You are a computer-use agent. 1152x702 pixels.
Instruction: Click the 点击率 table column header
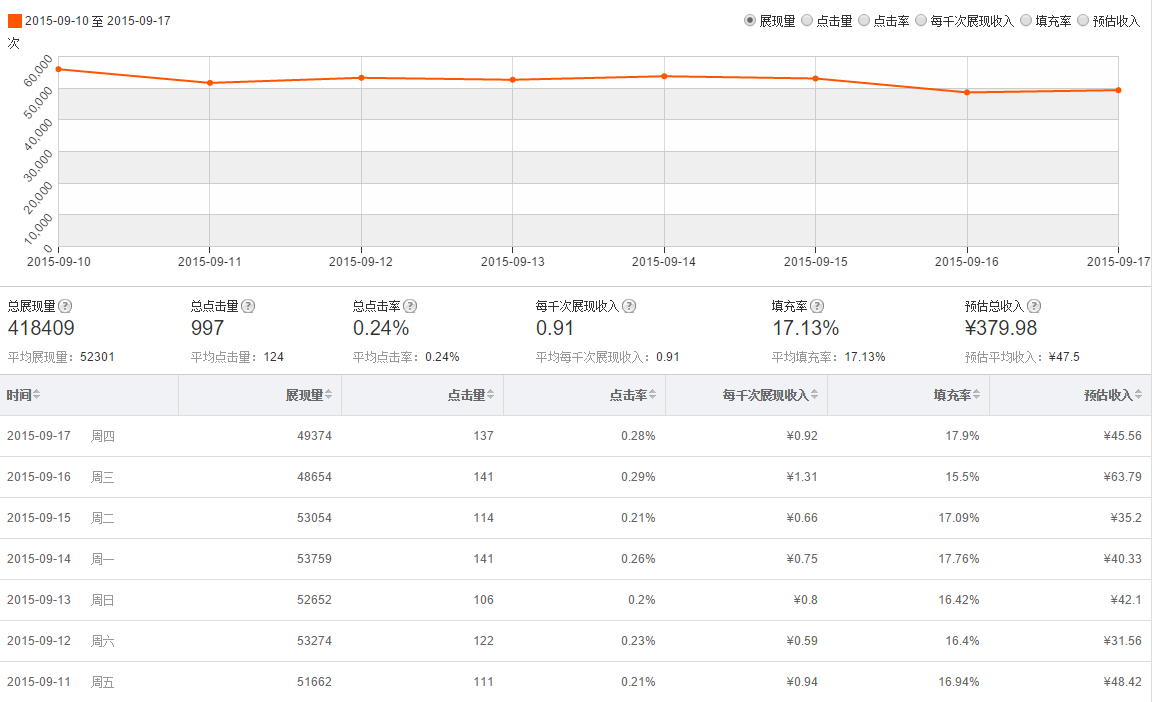(x=628, y=395)
